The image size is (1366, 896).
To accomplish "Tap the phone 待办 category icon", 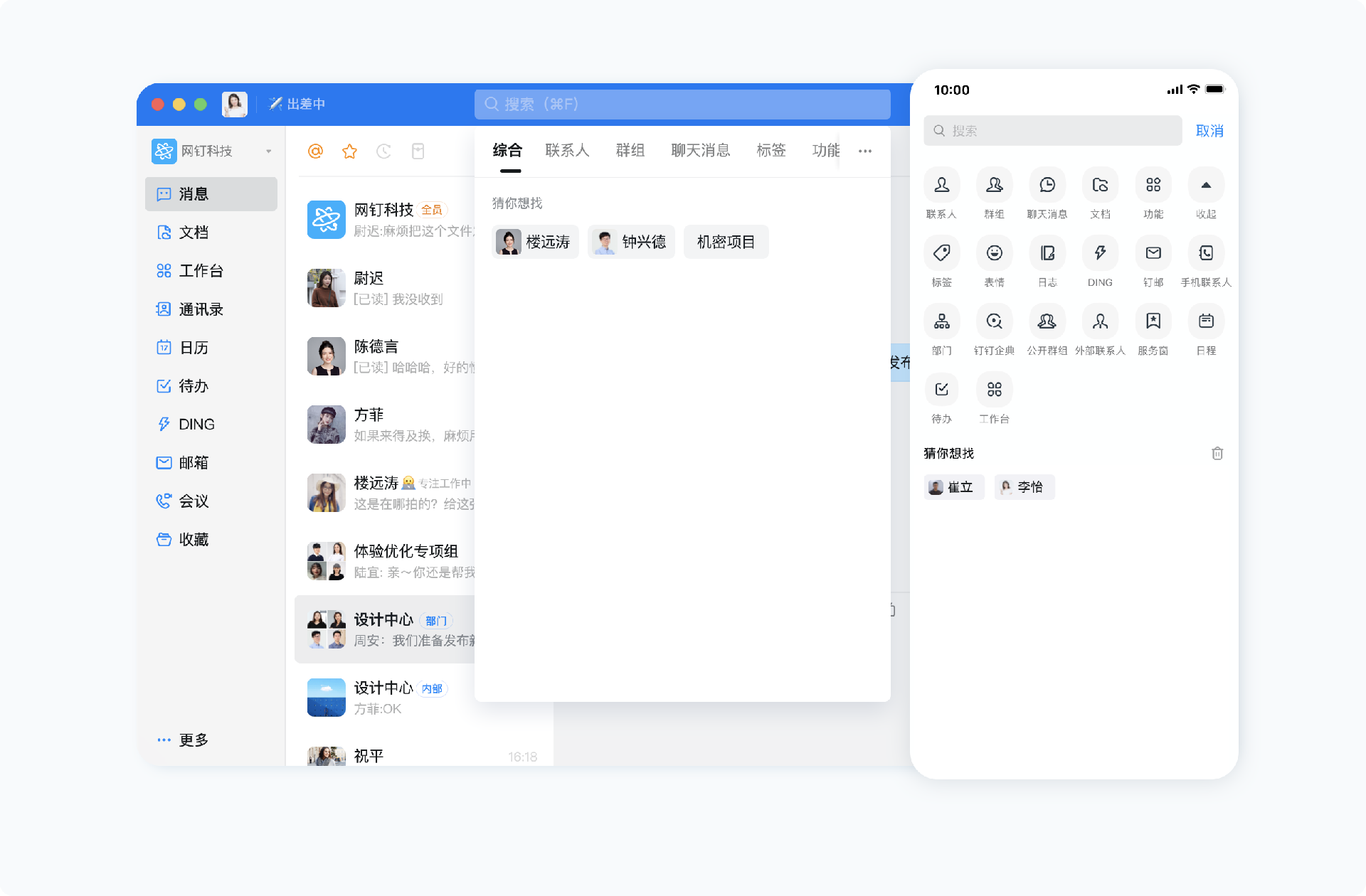I will pyautogui.click(x=941, y=390).
